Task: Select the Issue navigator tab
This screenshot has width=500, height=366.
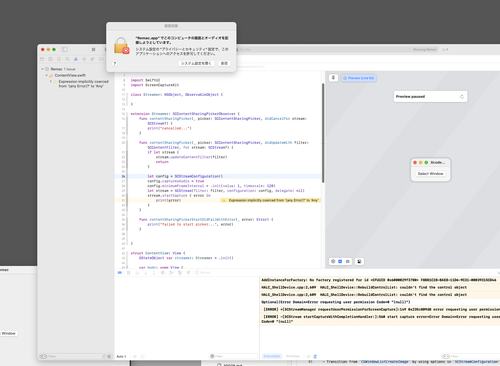Action: point(76,59)
